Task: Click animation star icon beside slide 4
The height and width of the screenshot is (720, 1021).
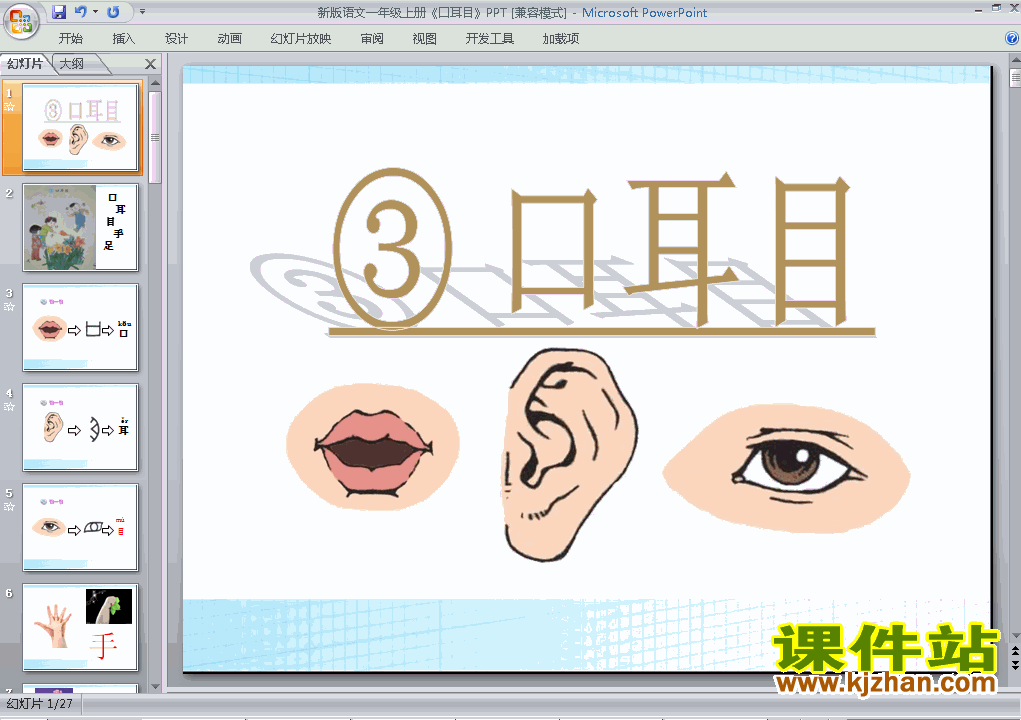Action: point(9,407)
